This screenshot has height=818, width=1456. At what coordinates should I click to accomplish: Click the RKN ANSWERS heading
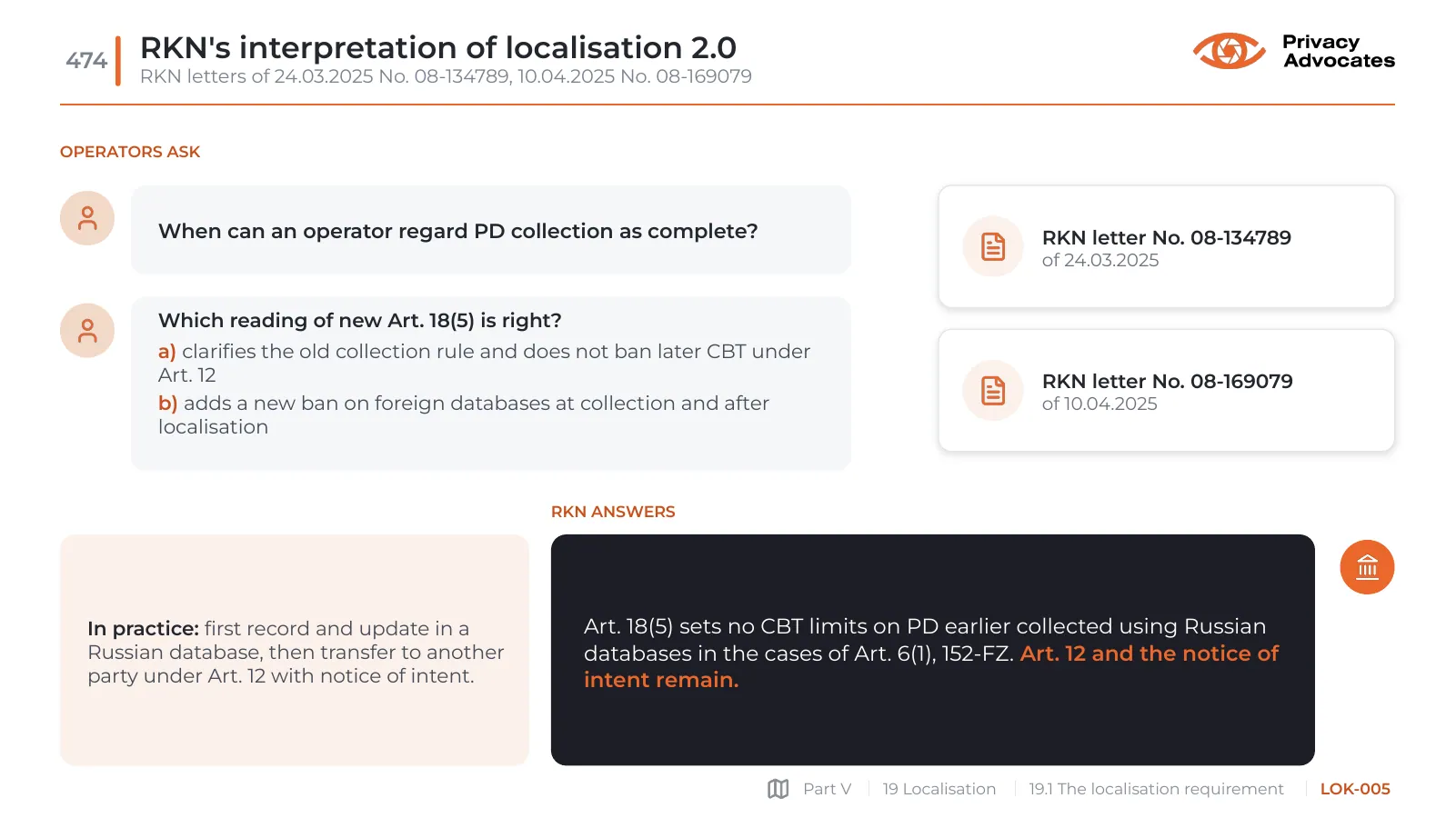[x=613, y=512]
